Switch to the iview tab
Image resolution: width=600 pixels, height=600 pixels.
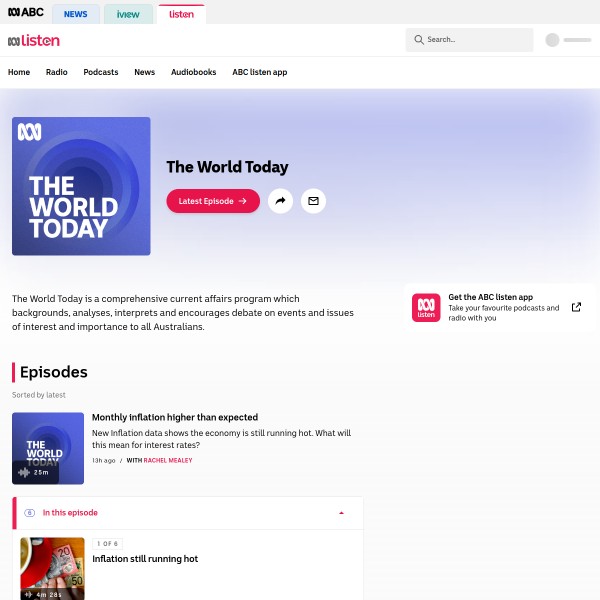tap(129, 14)
